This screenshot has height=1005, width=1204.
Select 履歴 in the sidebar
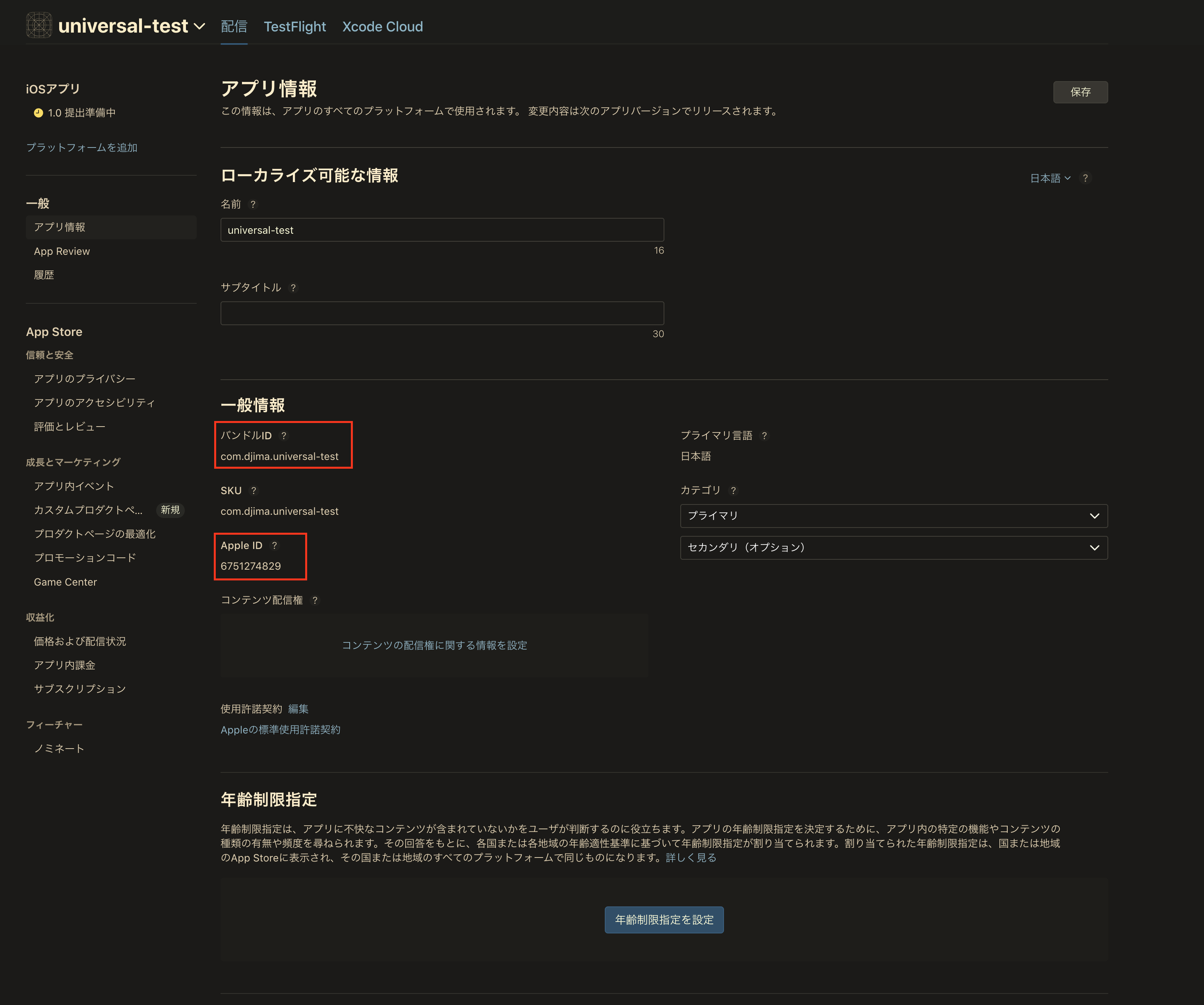[x=44, y=275]
